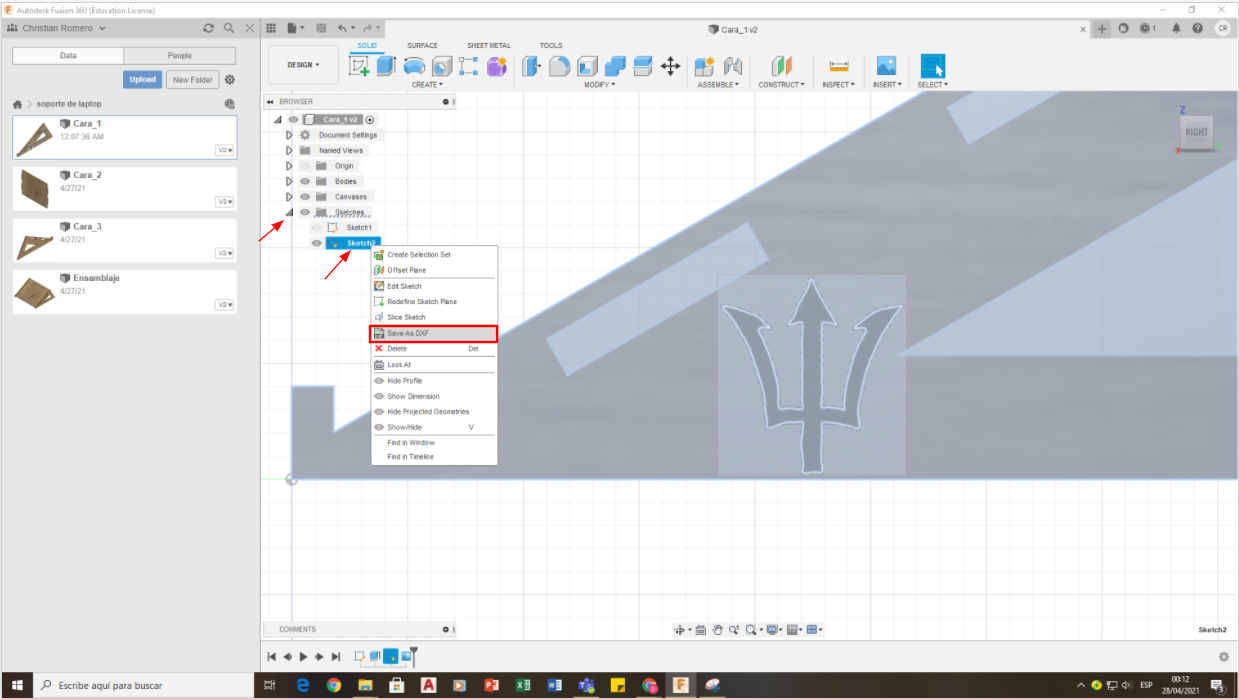Select the Create Sketch tool
This screenshot has width=1239, height=699.
coord(359,66)
